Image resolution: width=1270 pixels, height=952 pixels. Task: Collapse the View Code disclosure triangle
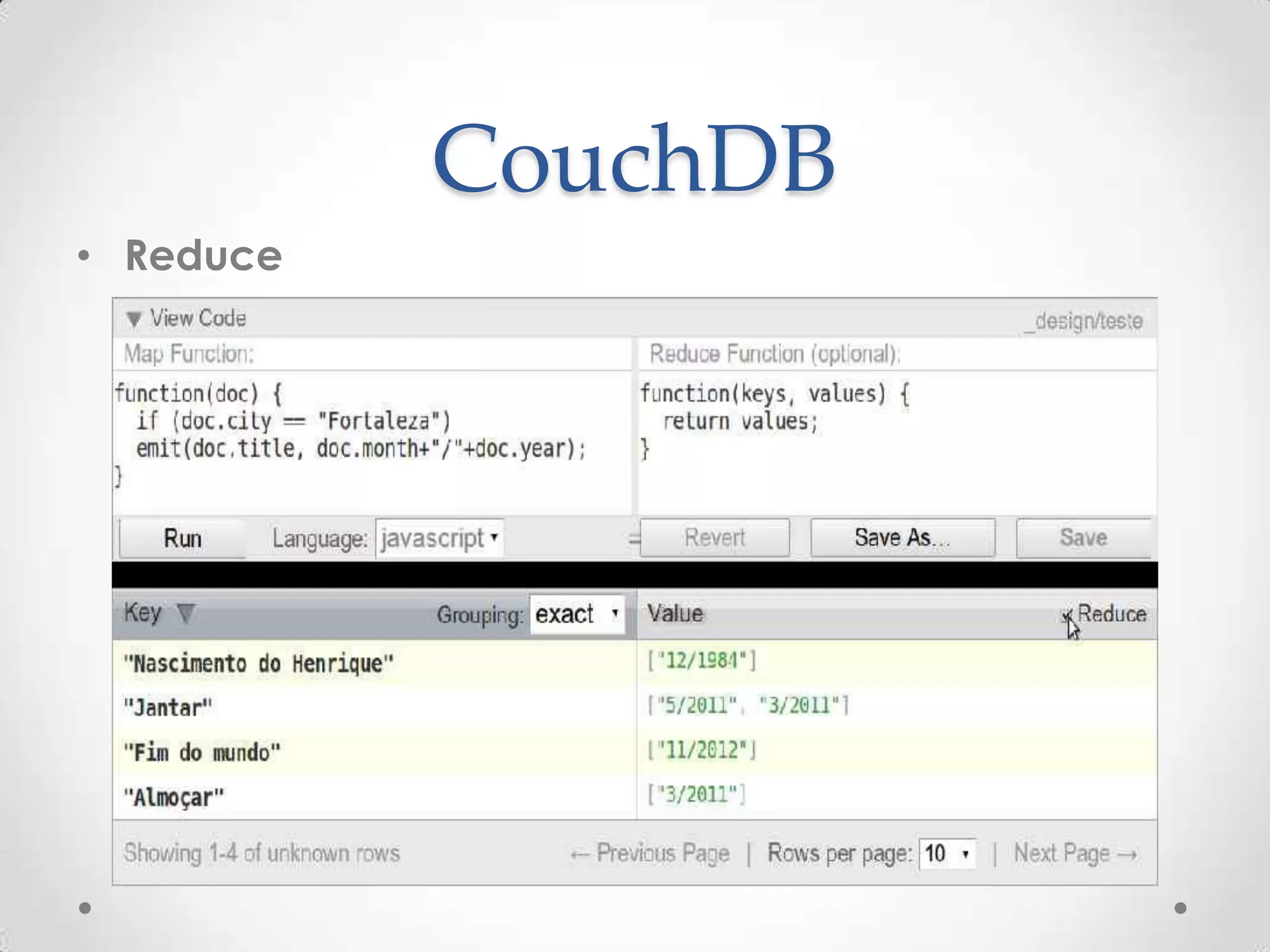pyautogui.click(x=134, y=319)
